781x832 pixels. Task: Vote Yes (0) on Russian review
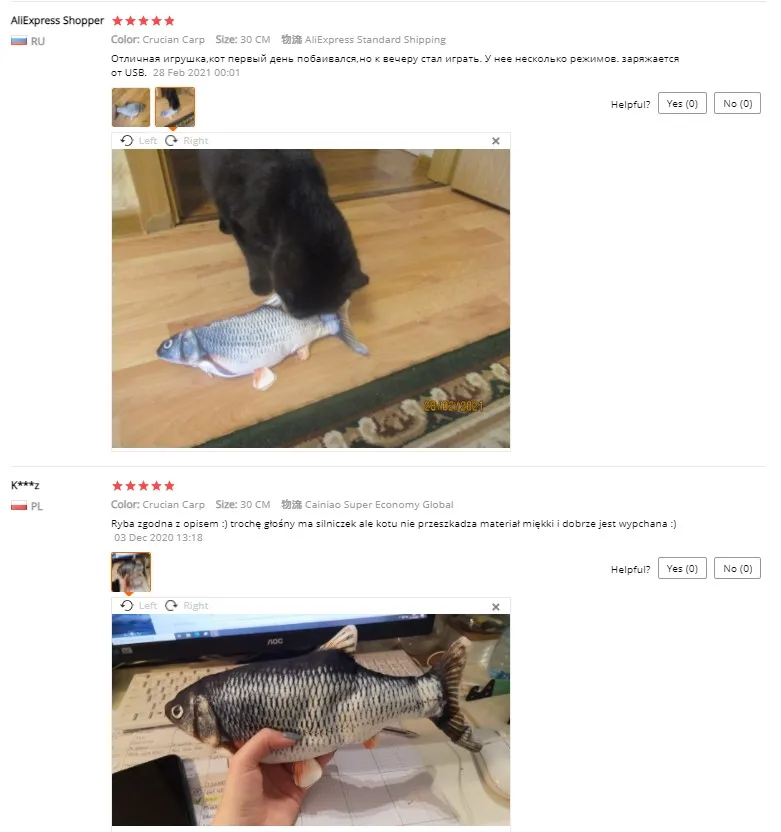tap(682, 103)
